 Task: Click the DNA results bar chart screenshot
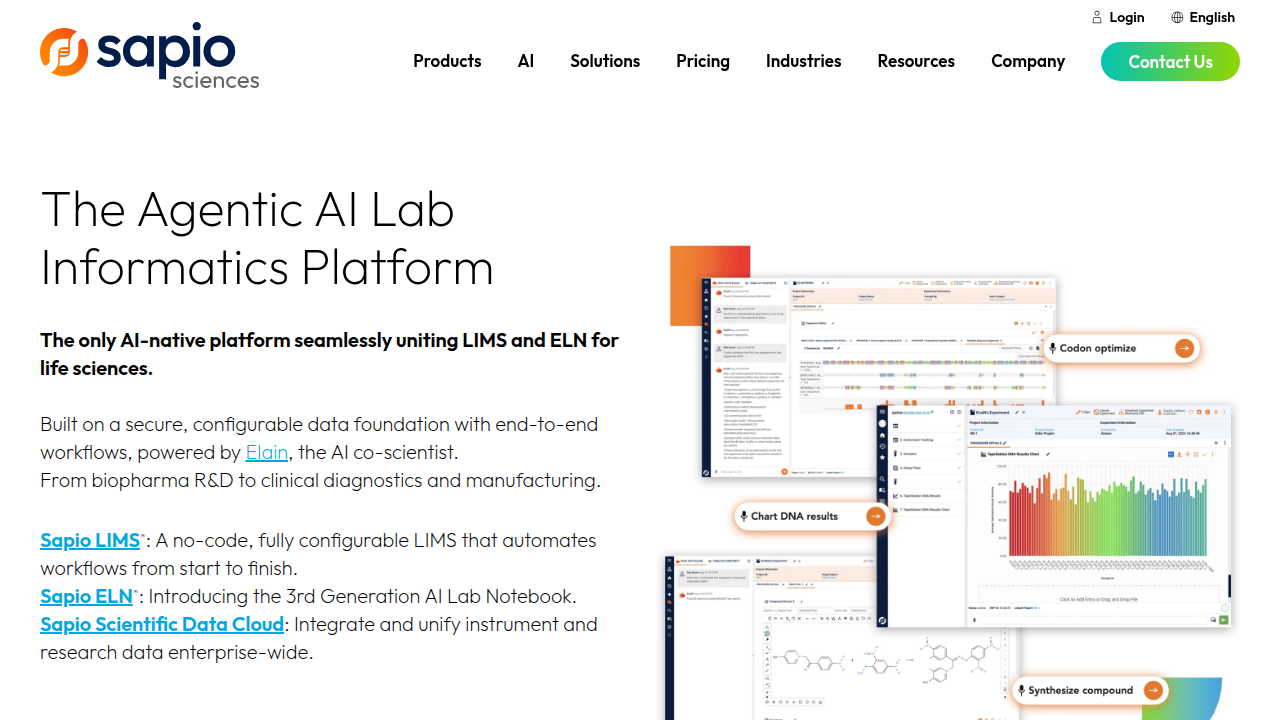tap(1054, 516)
